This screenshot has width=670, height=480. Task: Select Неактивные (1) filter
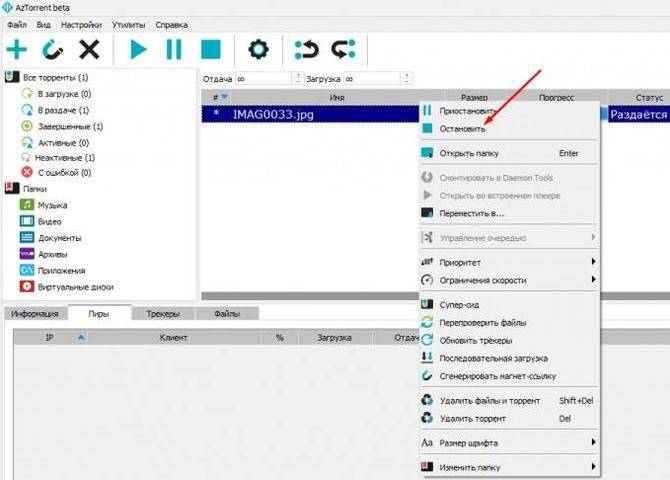(x=65, y=158)
